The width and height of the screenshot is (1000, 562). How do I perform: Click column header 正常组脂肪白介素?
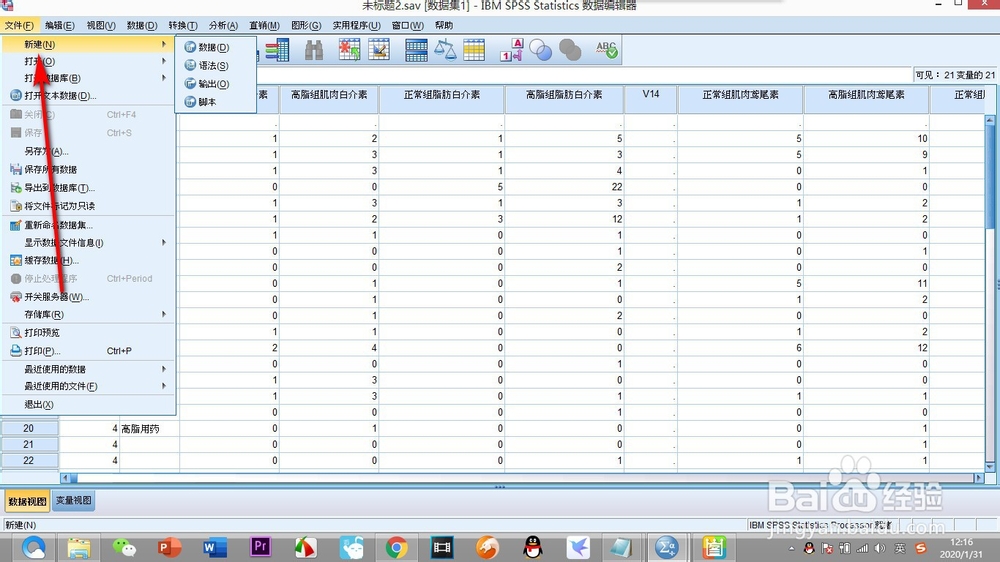[441, 99]
